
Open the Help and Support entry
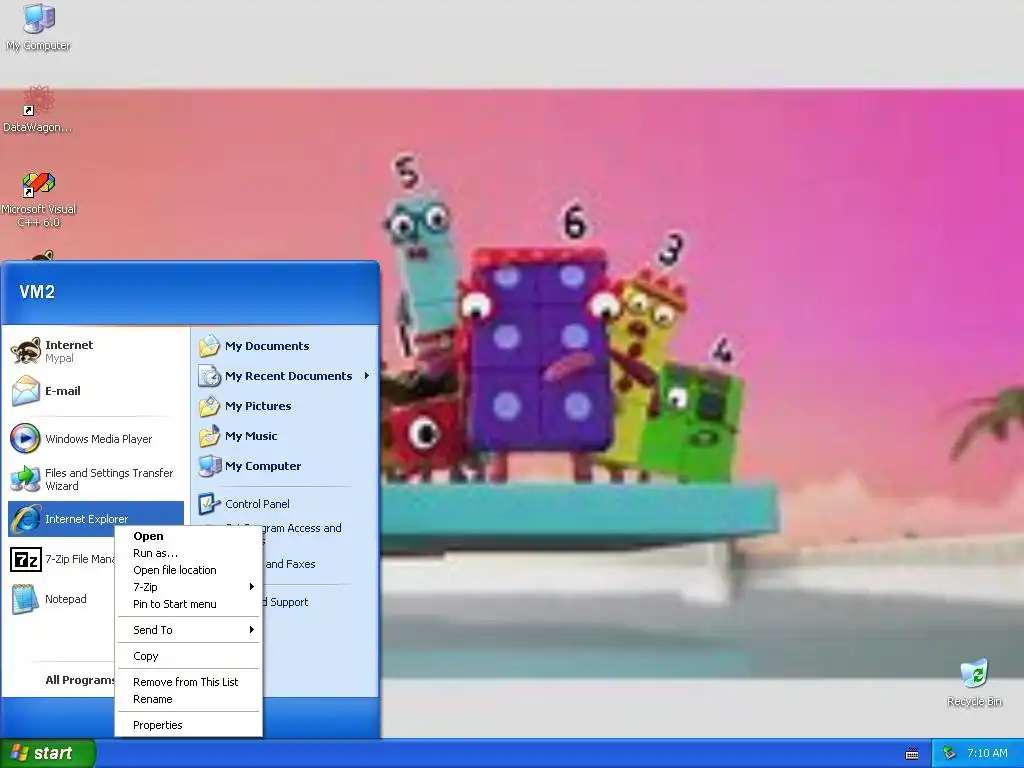(x=285, y=602)
